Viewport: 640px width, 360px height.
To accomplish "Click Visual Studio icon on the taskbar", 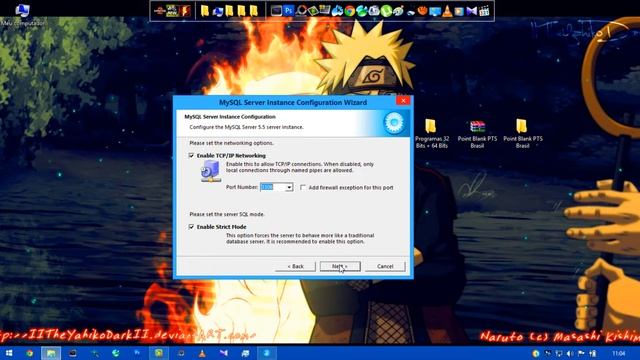I will pos(224,353).
